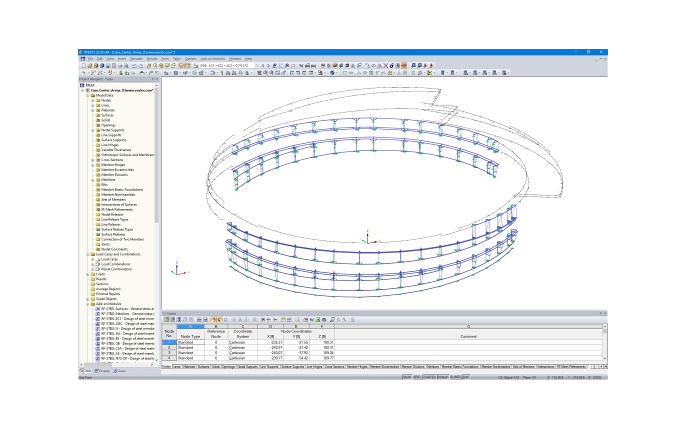Image resolution: width=686 pixels, height=429 pixels.
Task: Expand the Nodal Supports tree node
Action: tap(93, 130)
